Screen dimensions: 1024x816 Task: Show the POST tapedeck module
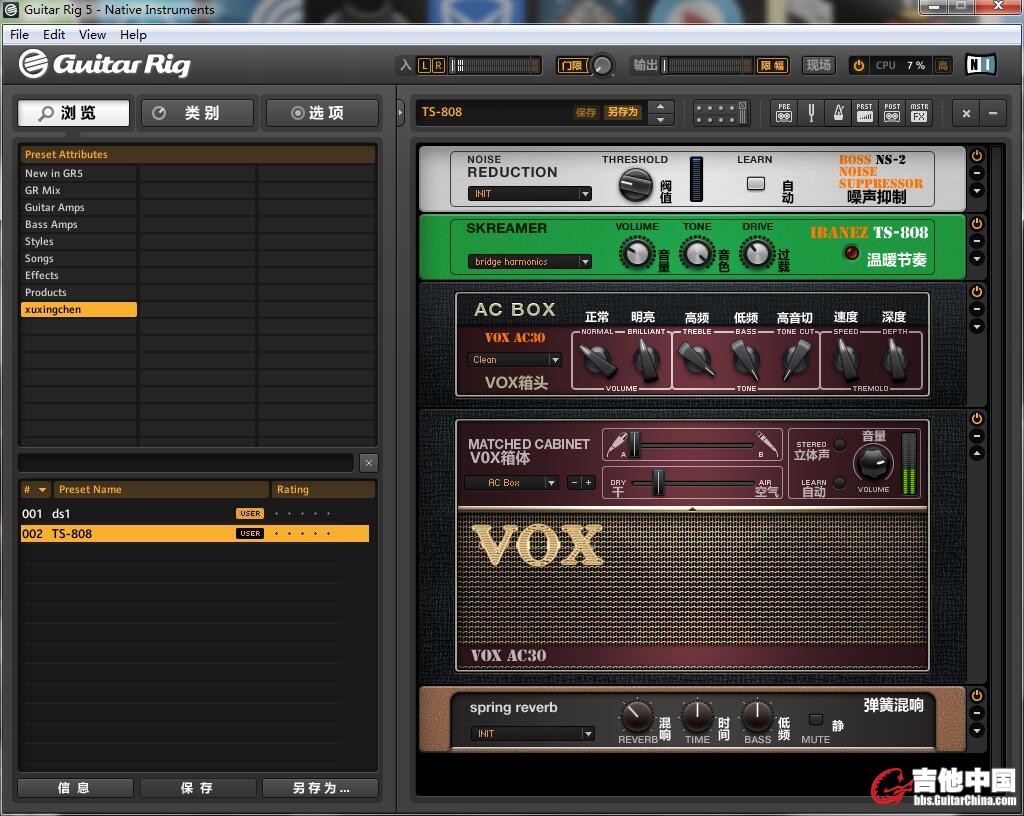pyautogui.click(x=892, y=112)
